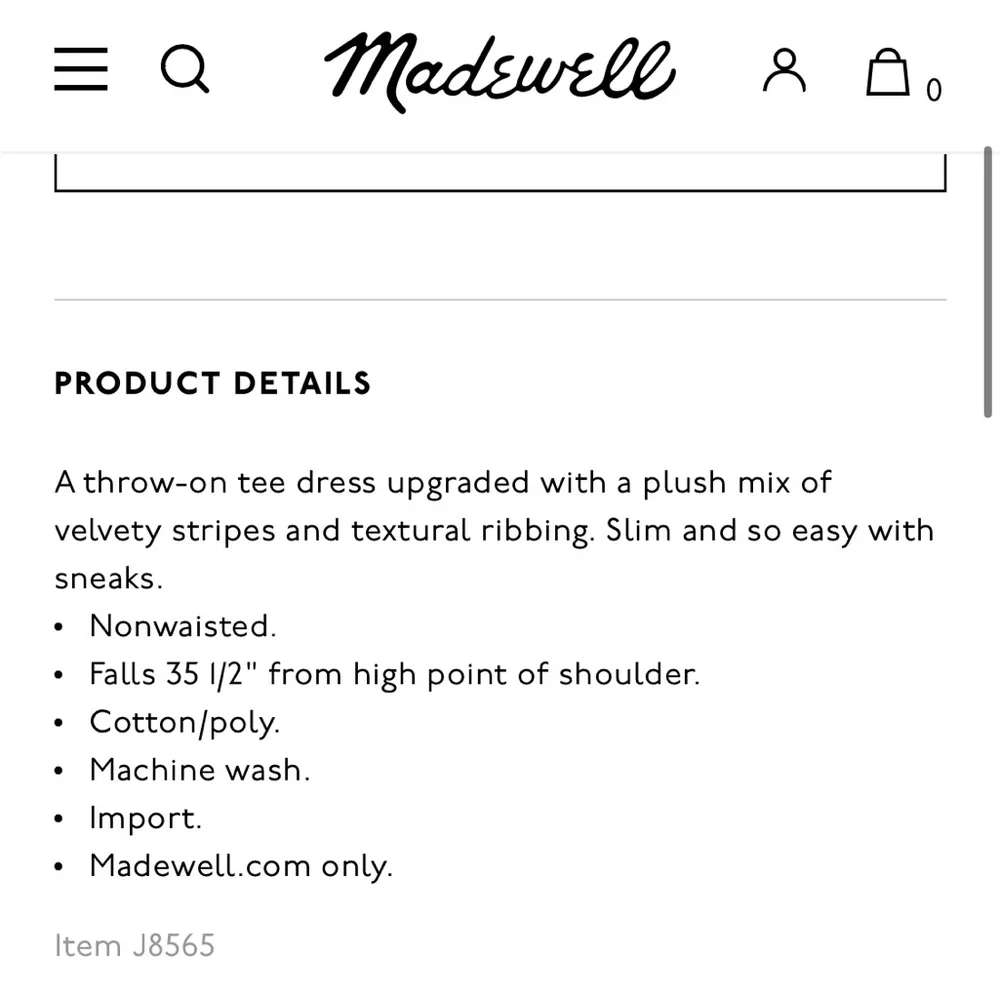Open the bag menu from the header
Image resolution: width=1000 pixels, height=1000 pixels.
click(886, 70)
